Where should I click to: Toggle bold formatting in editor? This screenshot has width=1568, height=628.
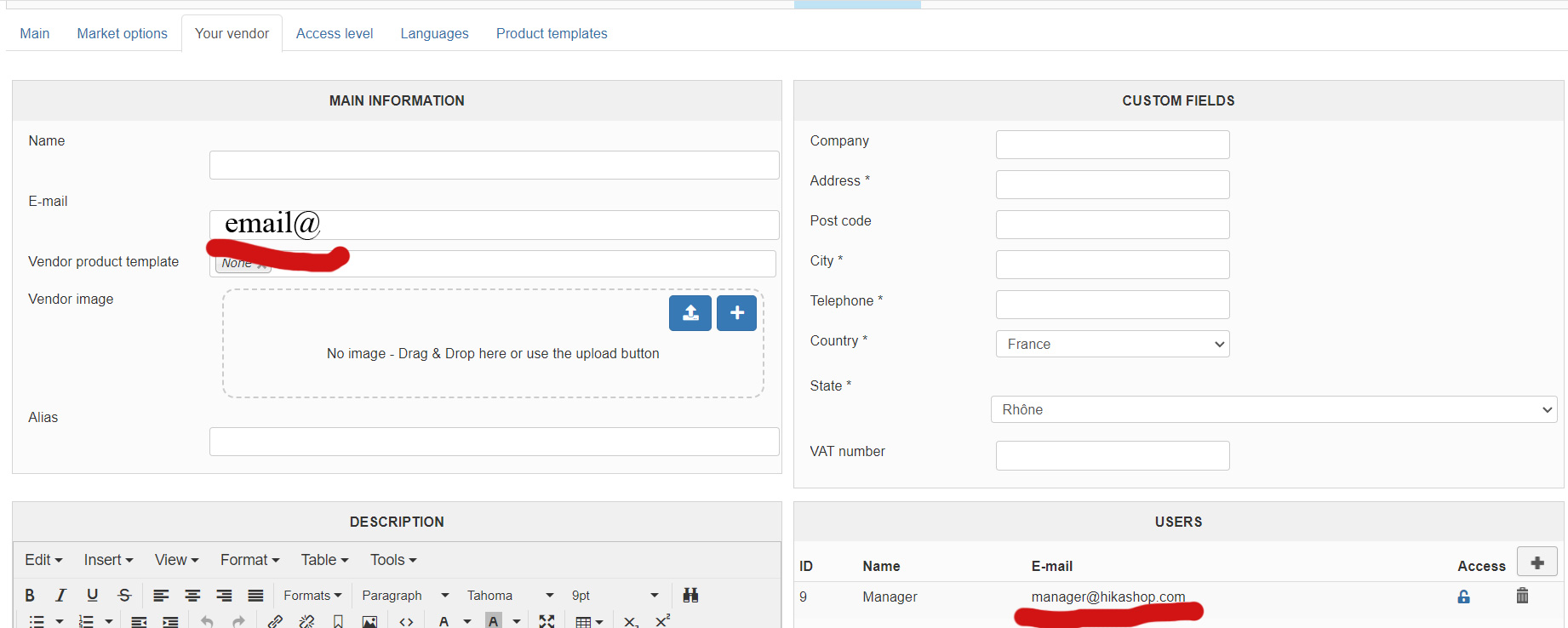30,596
